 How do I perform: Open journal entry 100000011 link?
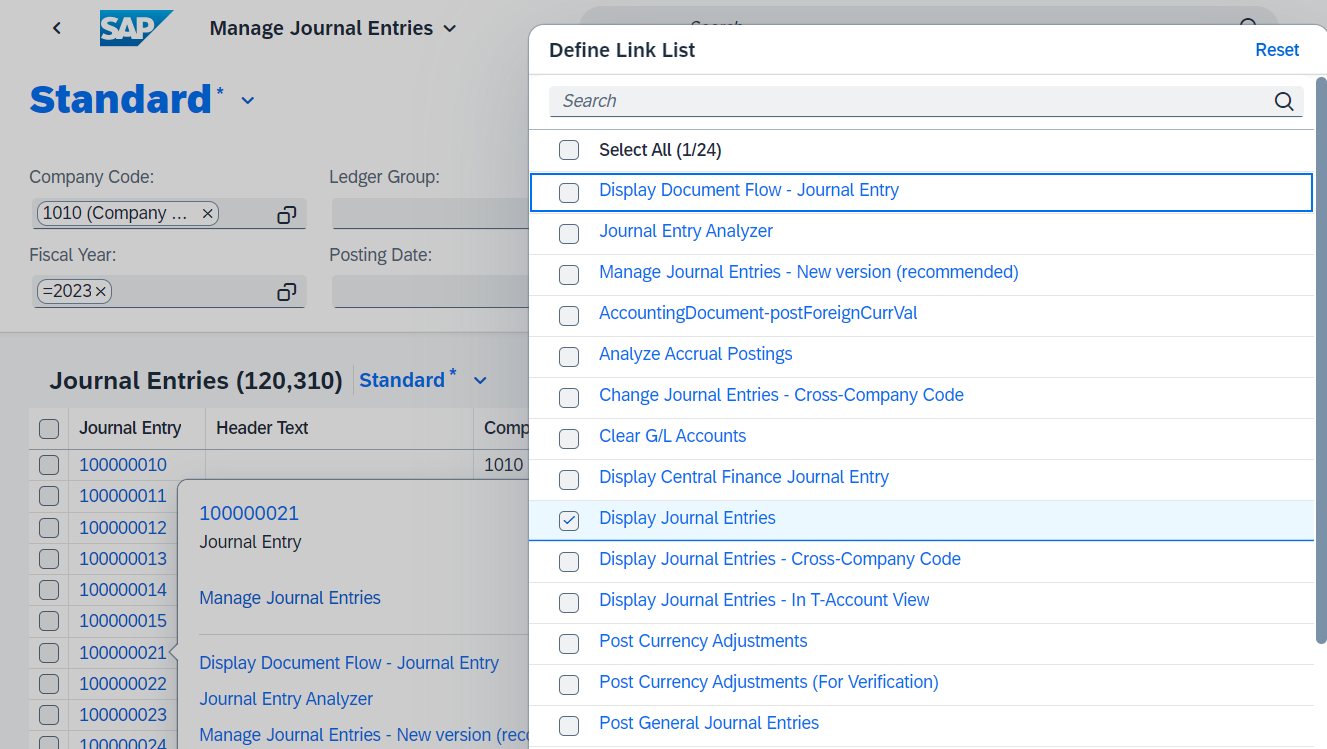123,496
